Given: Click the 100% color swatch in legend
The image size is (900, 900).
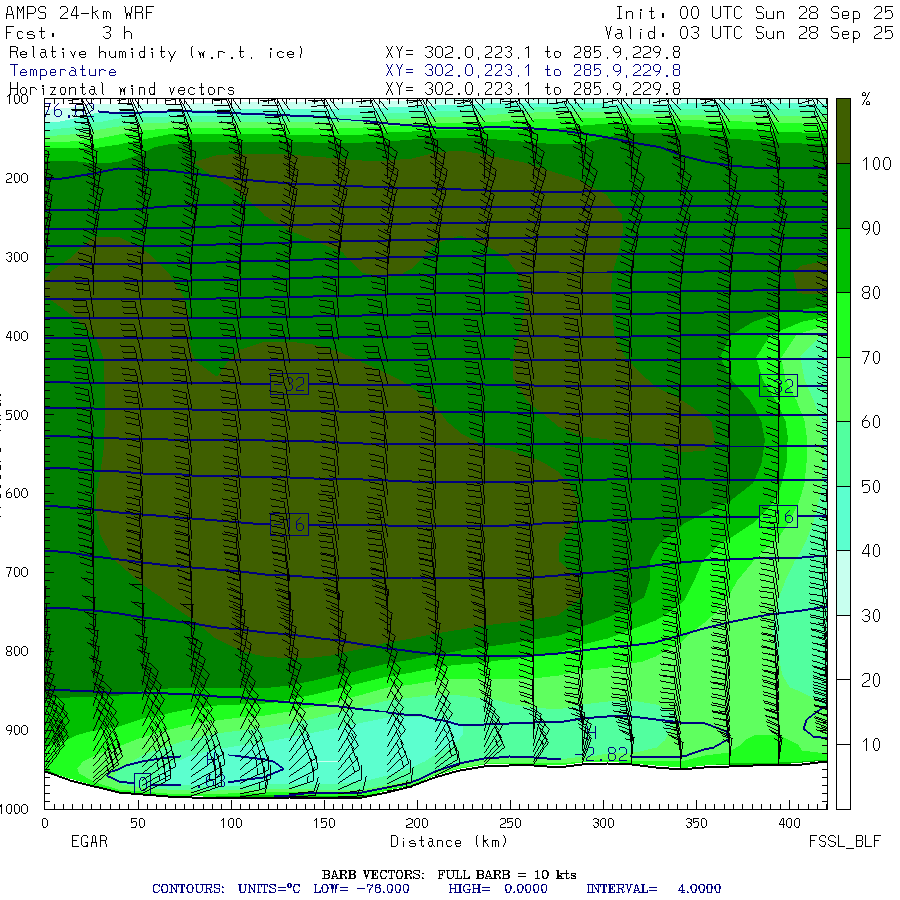Looking at the screenshot, I should click(843, 131).
